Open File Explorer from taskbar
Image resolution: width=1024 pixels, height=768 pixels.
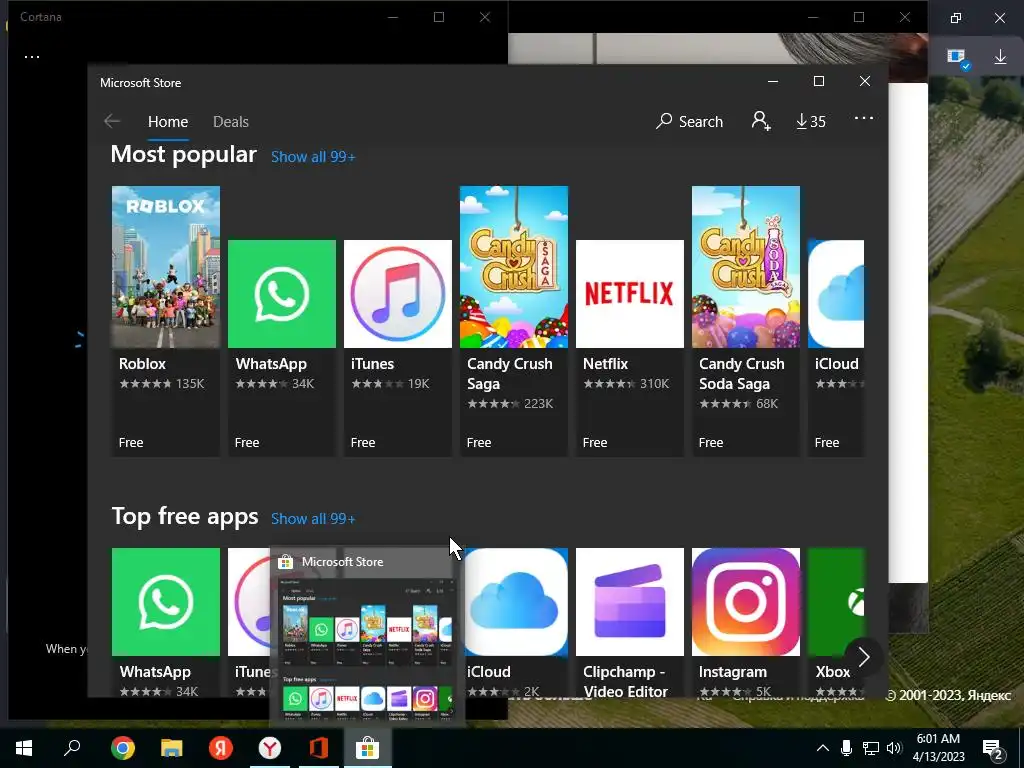click(x=172, y=748)
